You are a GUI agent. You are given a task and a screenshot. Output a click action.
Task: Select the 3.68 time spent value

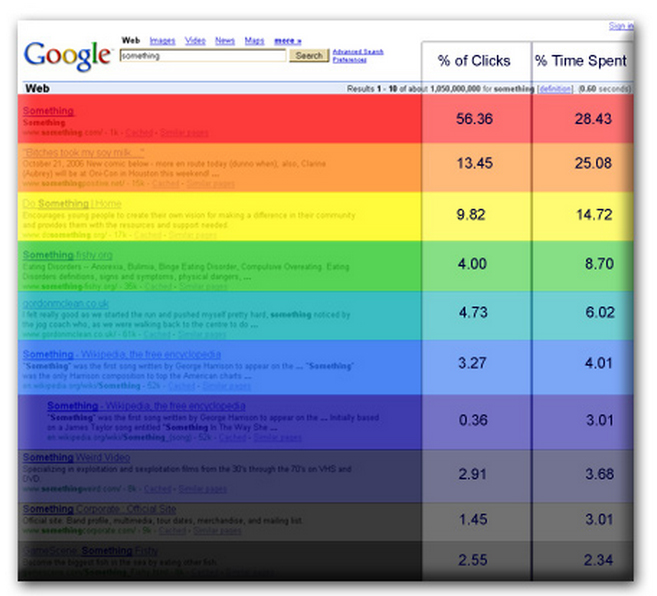(600, 474)
